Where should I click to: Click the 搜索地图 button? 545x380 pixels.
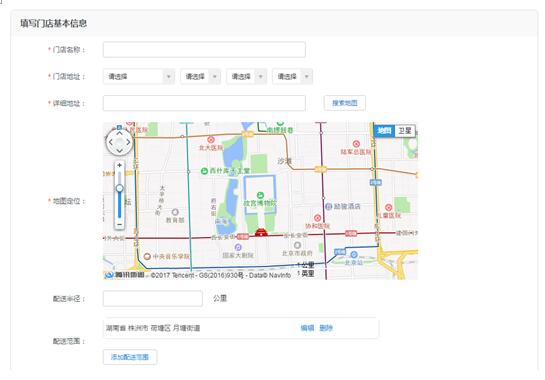pos(344,103)
